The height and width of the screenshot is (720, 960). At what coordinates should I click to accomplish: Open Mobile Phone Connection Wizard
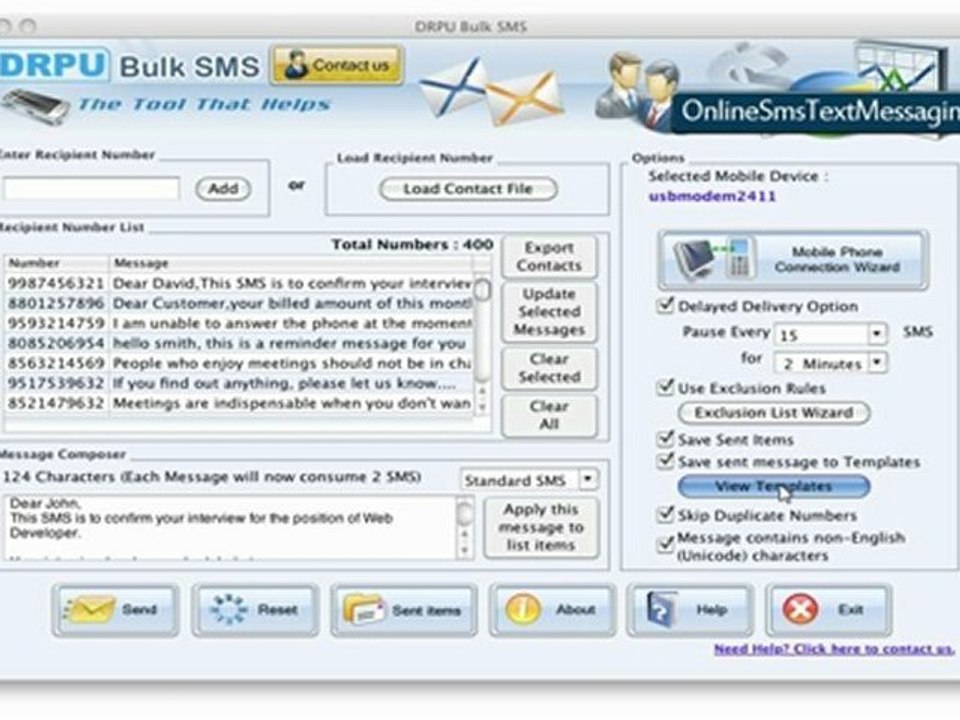(793, 260)
